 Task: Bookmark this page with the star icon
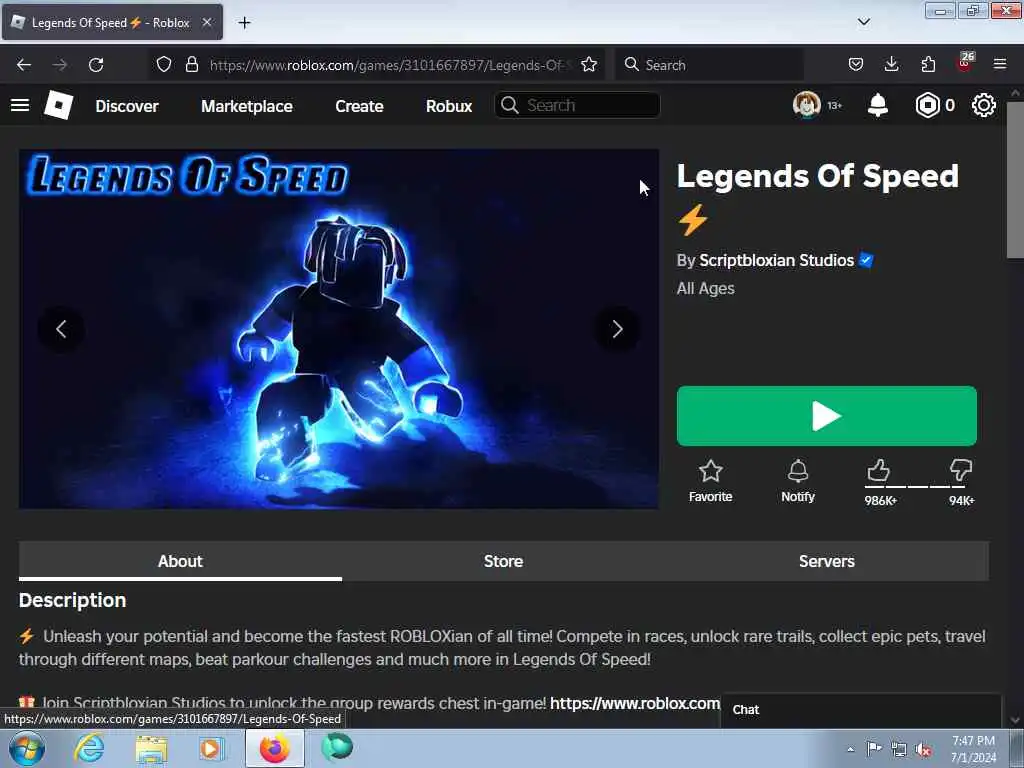pos(589,64)
